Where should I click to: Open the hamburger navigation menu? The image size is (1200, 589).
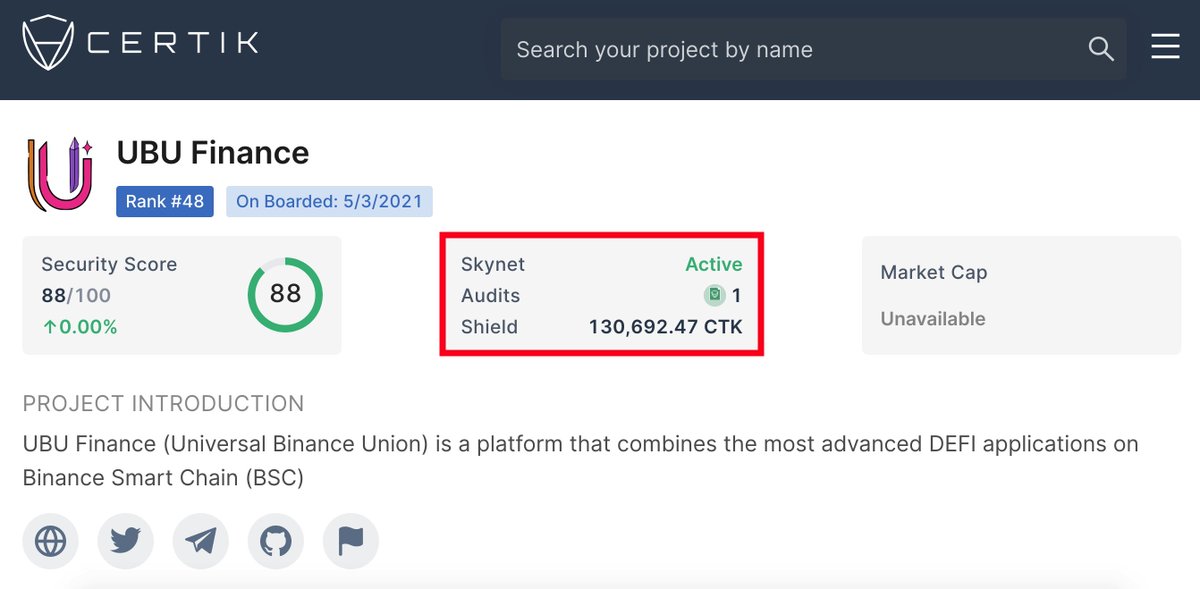click(1165, 46)
